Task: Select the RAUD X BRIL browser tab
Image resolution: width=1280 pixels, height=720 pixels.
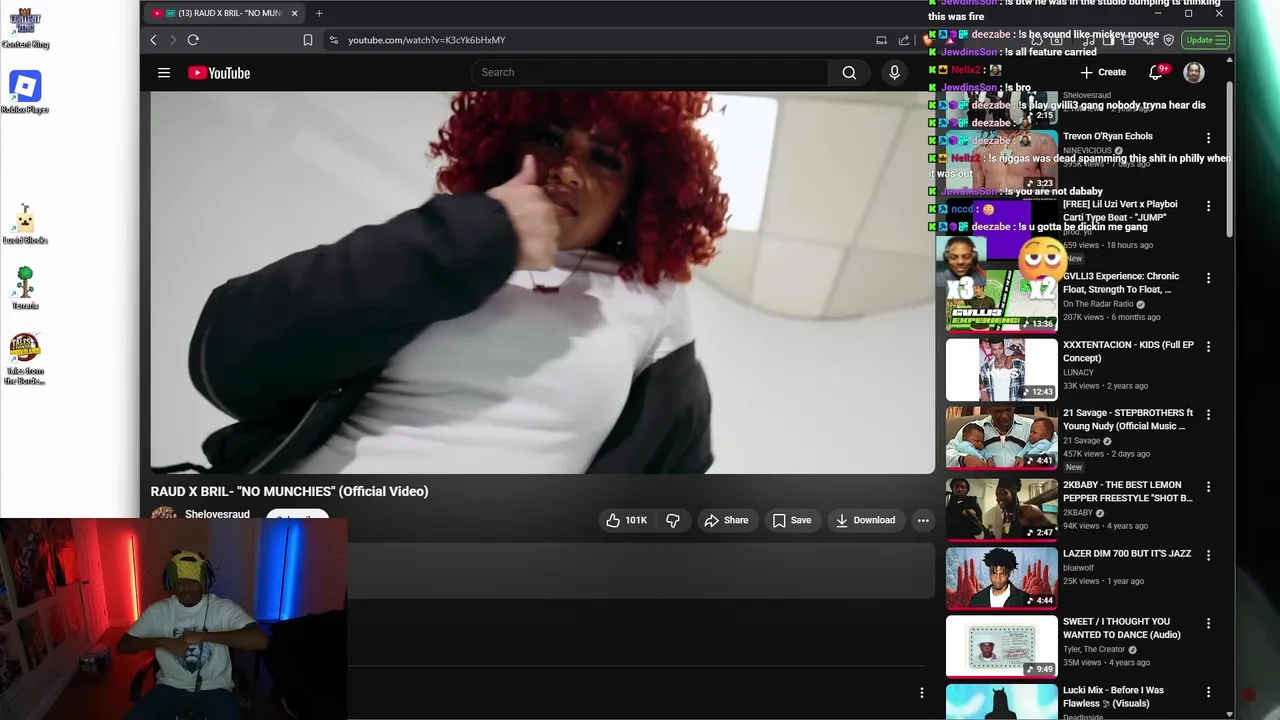Action: pos(224,13)
